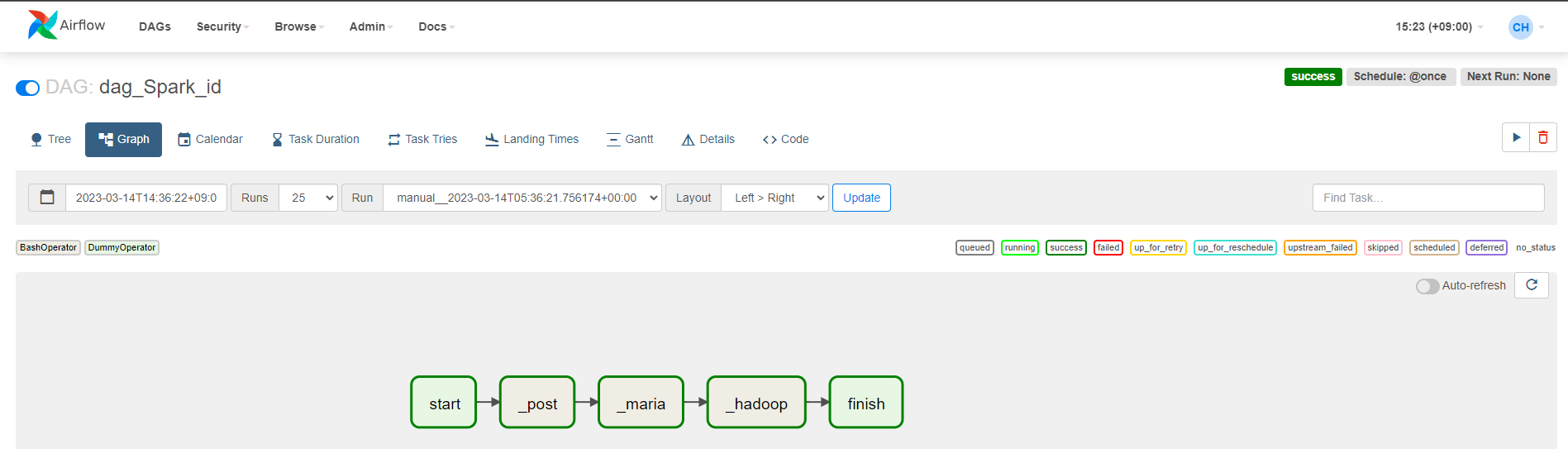Viewport: 1568px width, 449px height.
Task: Click the no_status legend label
Action: [1535, 247]
